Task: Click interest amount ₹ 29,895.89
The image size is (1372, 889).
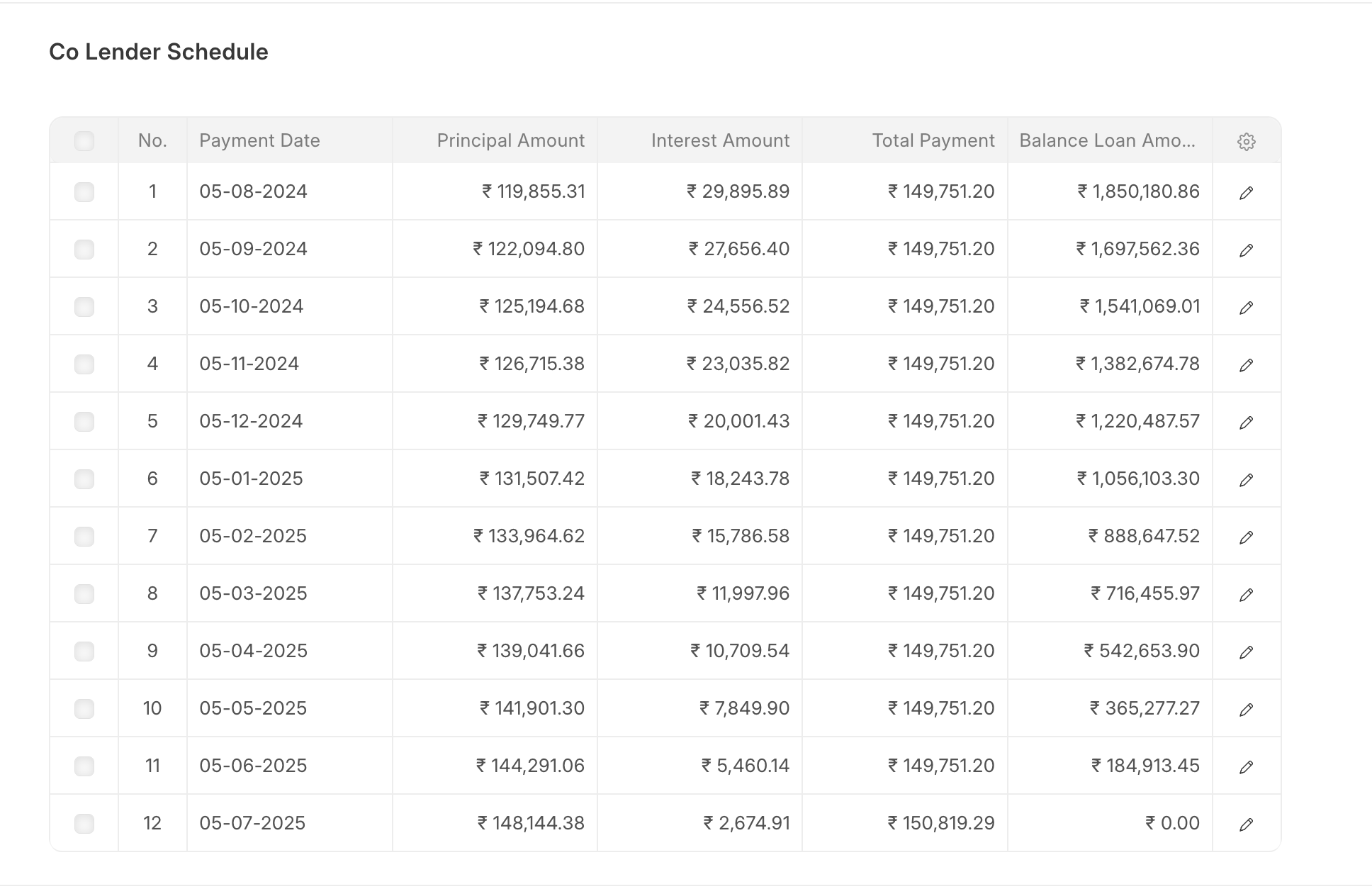Action: [738, 191]
